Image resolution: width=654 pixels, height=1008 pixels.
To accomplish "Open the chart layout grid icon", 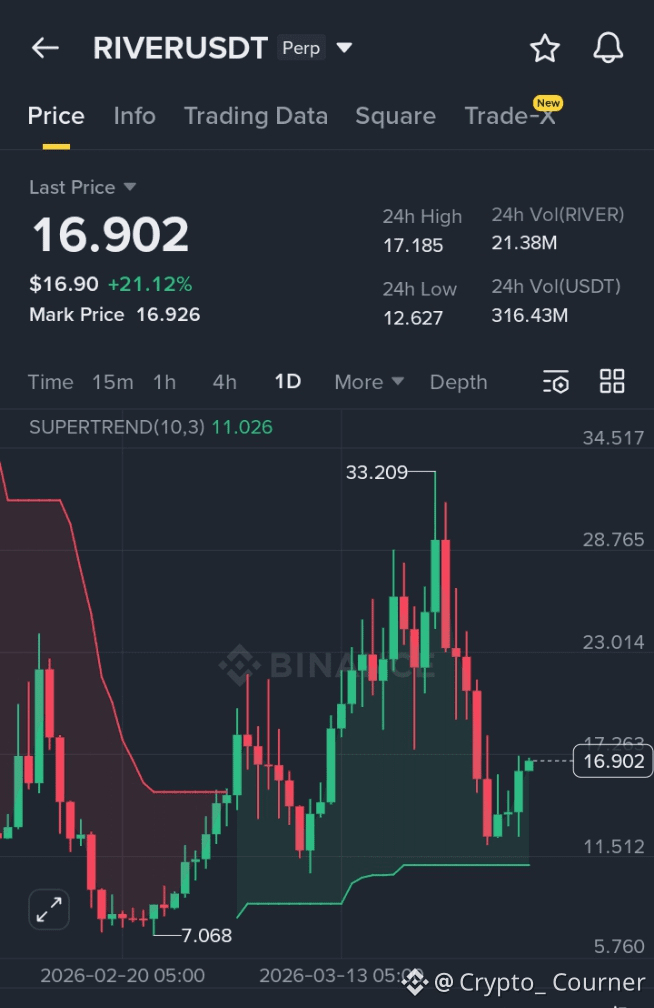I will 612,381.
